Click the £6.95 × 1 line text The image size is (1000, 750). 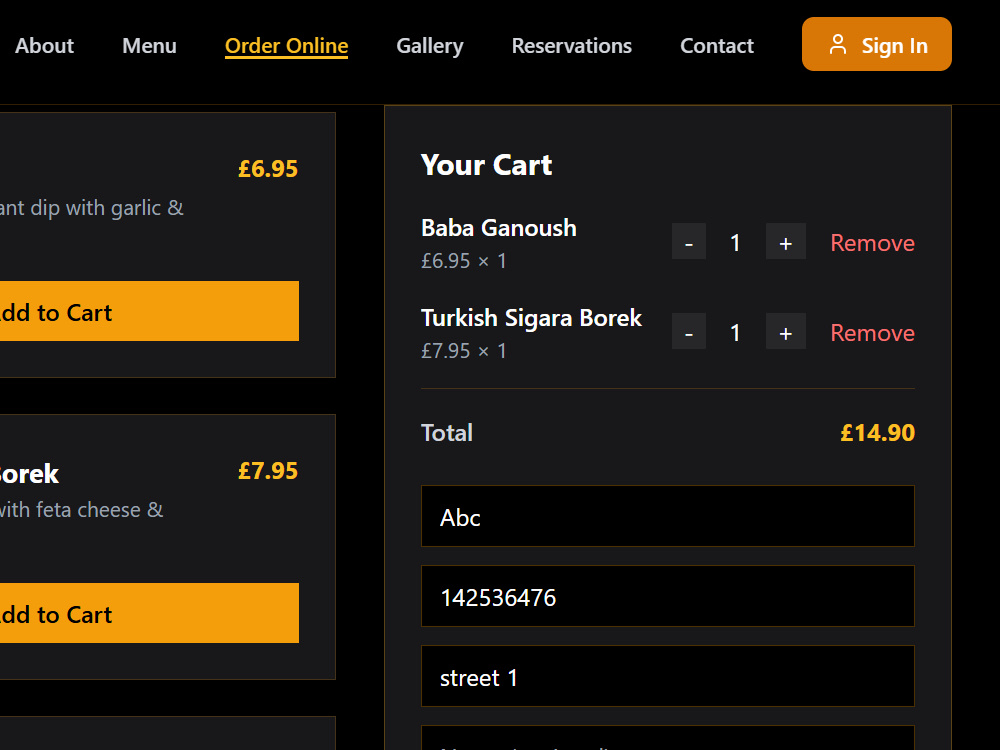pos(464,261)
